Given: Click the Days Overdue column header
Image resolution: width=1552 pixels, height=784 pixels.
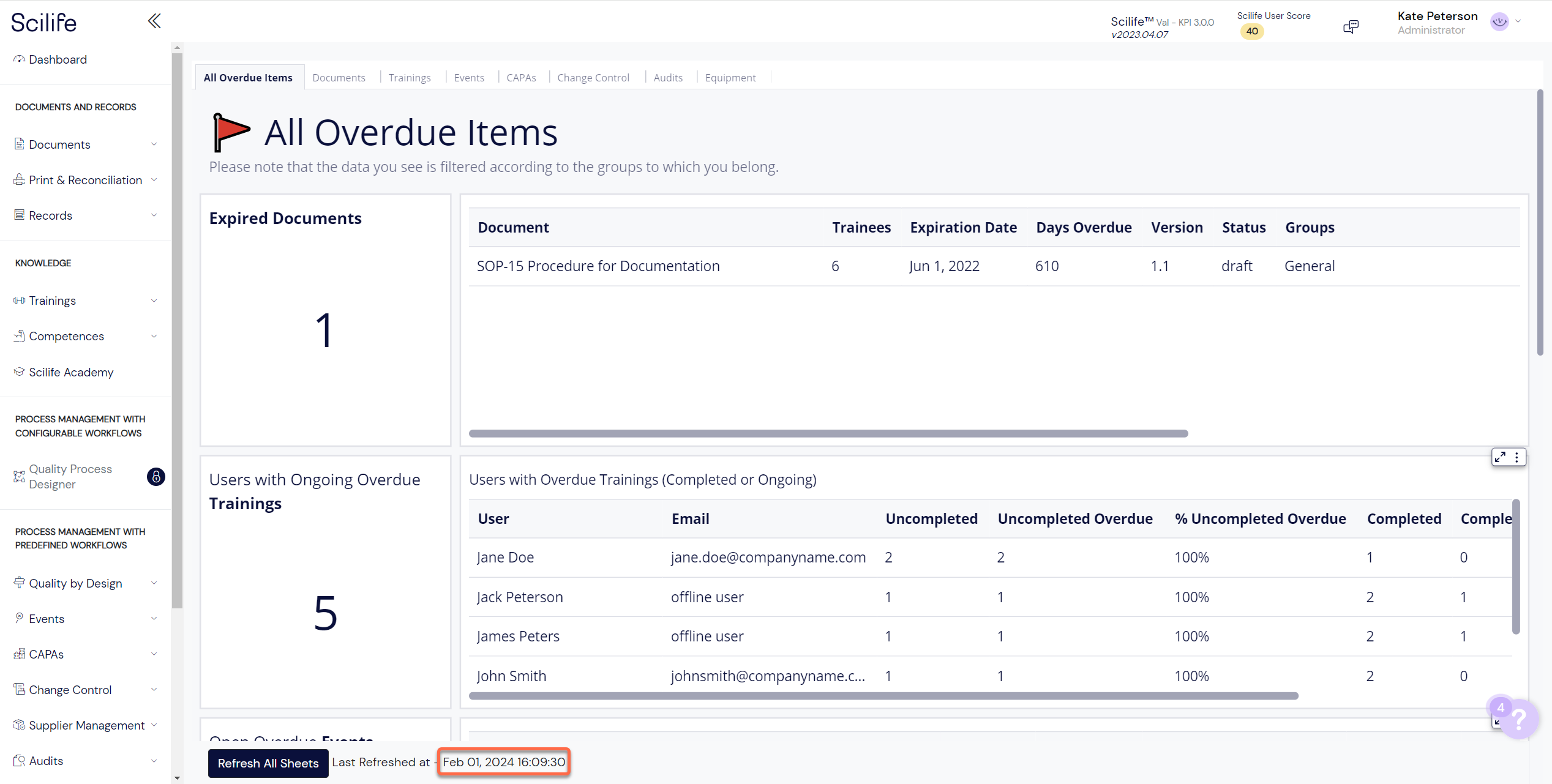Looking at the screenshot, I should [x=1084, y=228].
